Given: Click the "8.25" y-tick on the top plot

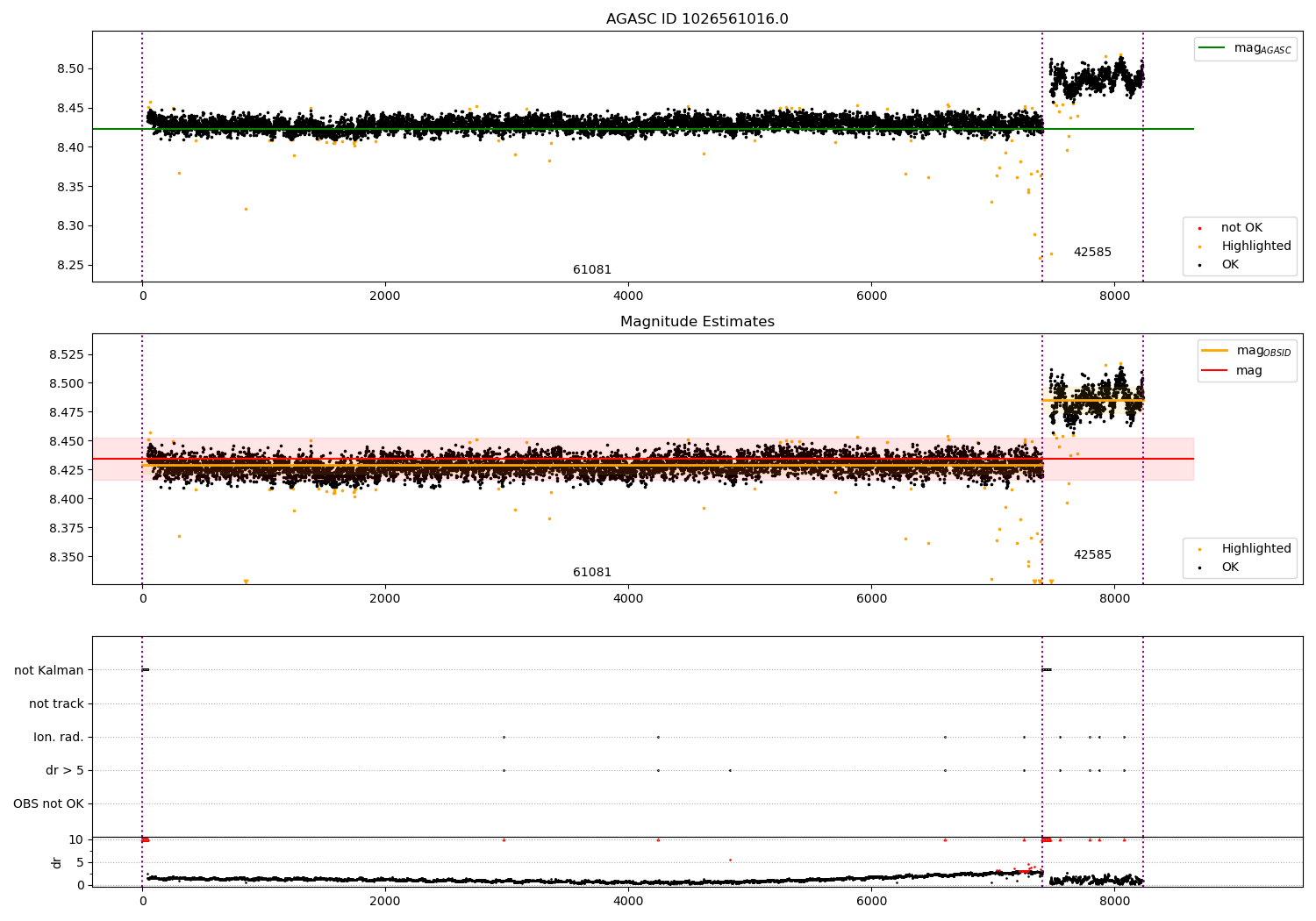Looking at the screenshot, I should (x=70, y=266).
